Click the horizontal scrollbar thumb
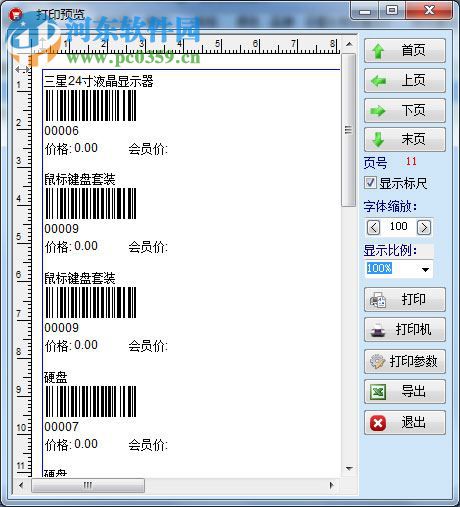 pos(88,485)
